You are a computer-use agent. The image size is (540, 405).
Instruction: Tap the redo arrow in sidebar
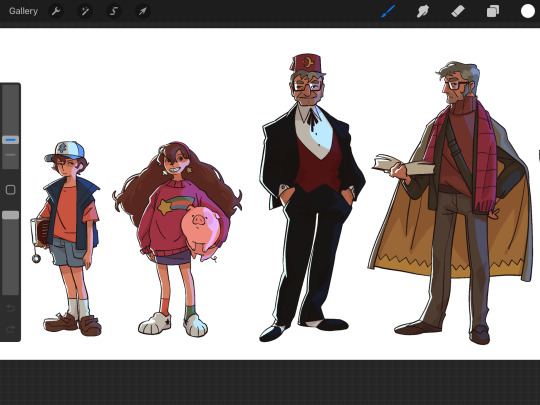[x=10, y=329]
